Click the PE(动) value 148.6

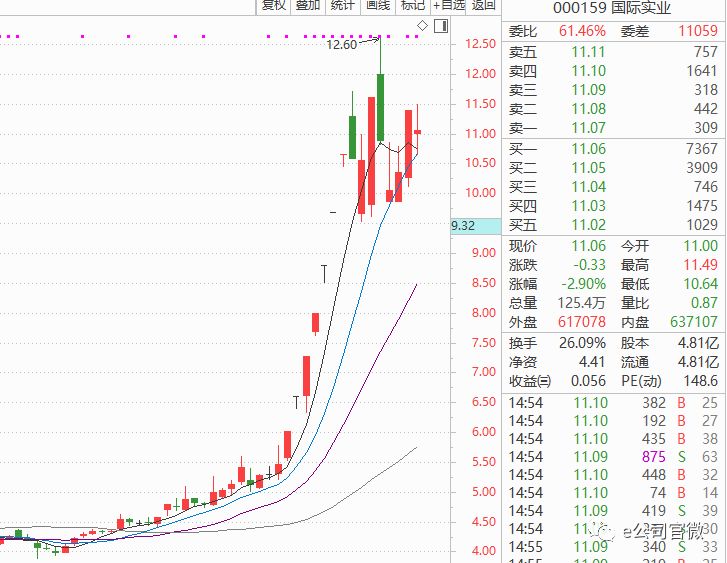[701, 381]
